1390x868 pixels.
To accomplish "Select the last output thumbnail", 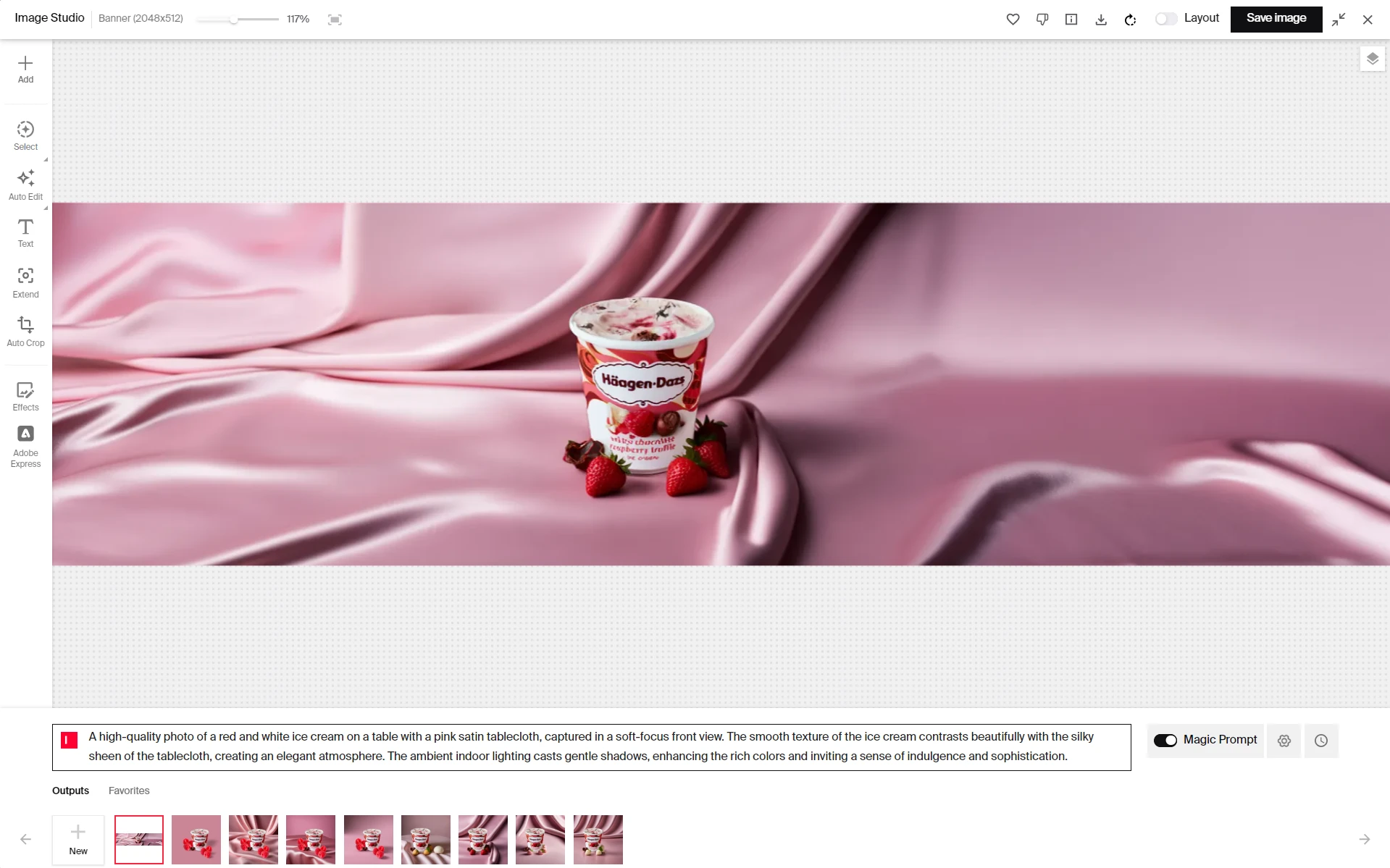I will [x=598, y=840].
